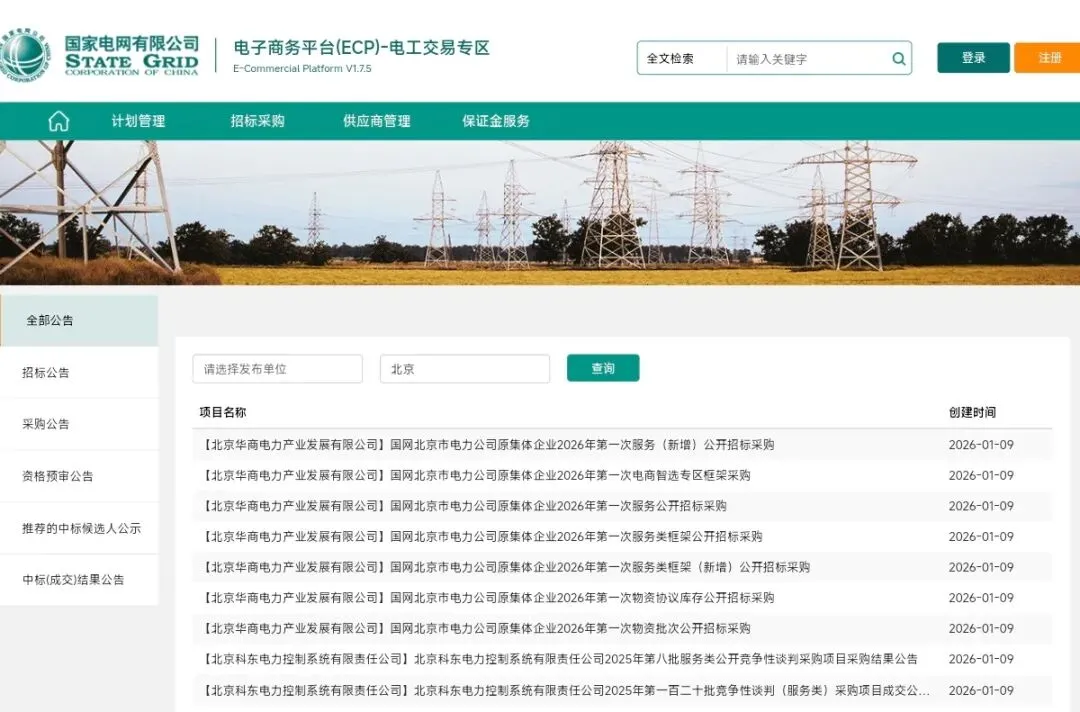The image size is (1080, 712).
Task: Open the 招标采购 menu
Action: [258, 121]
